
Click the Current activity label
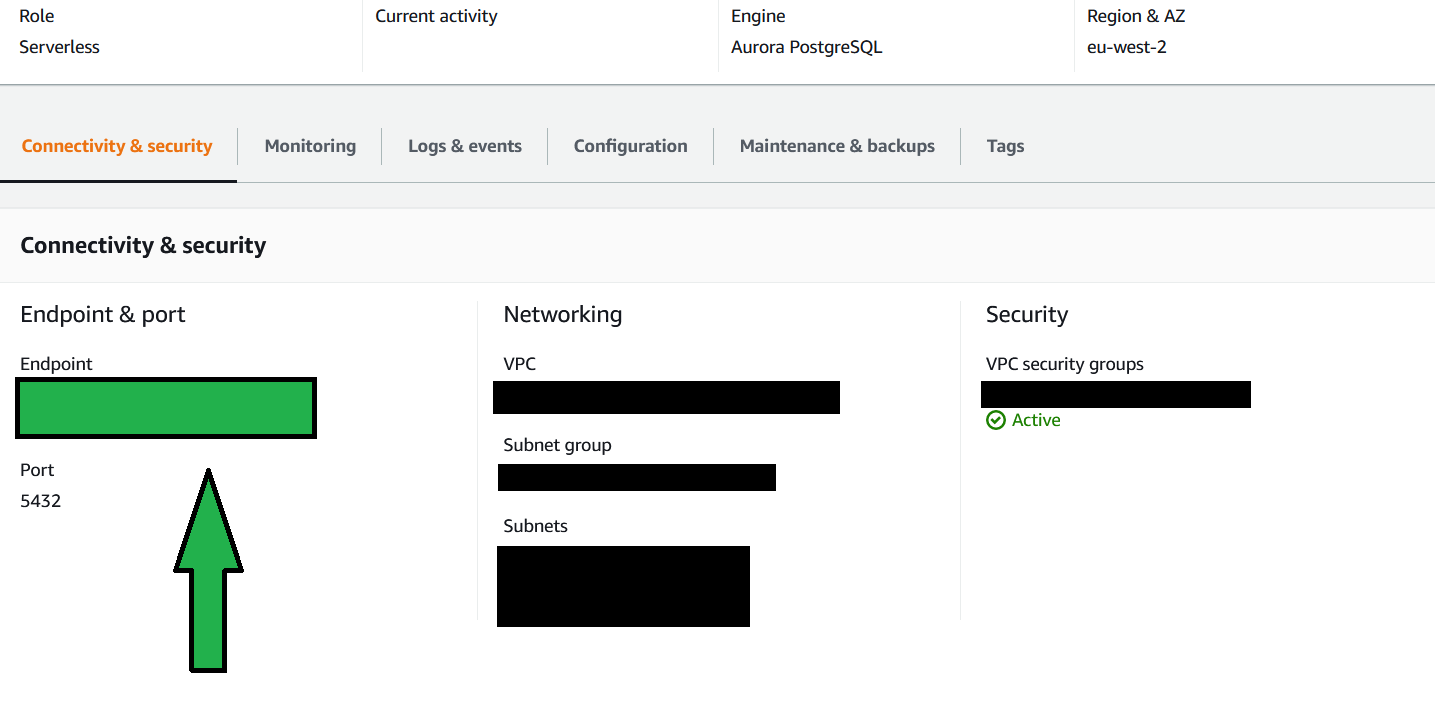pos(436,16)
